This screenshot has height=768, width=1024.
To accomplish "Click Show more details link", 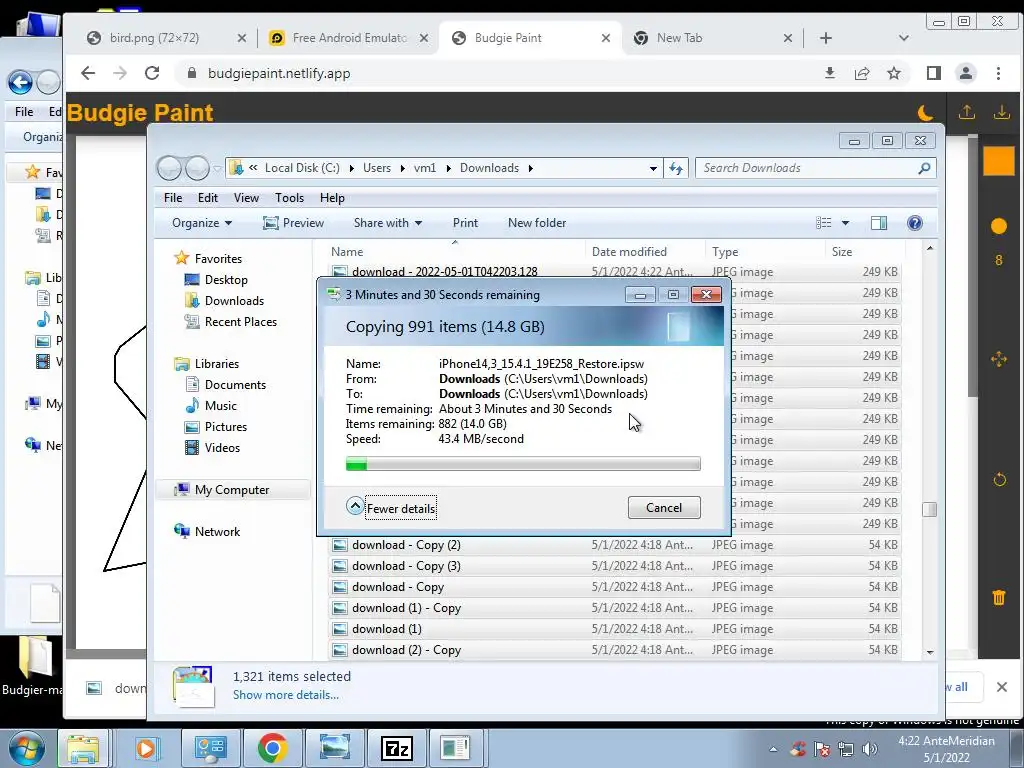I will tap(285, 695).
